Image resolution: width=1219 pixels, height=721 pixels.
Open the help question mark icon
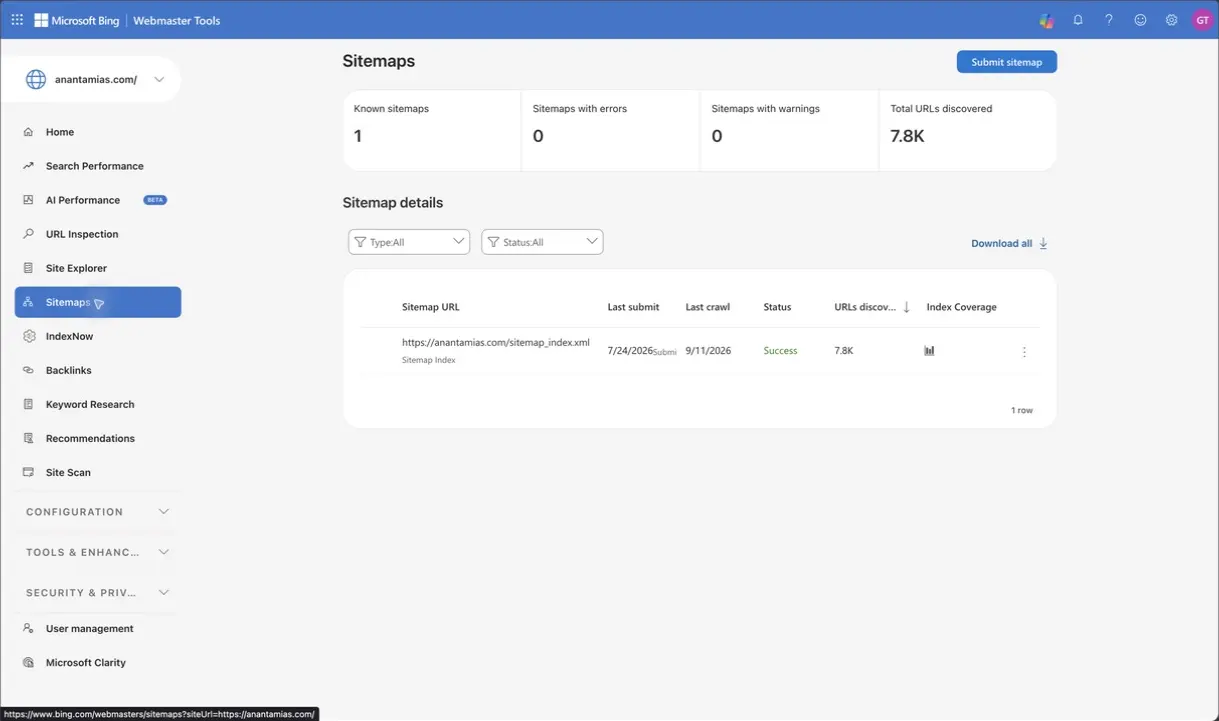(1109, 20)
